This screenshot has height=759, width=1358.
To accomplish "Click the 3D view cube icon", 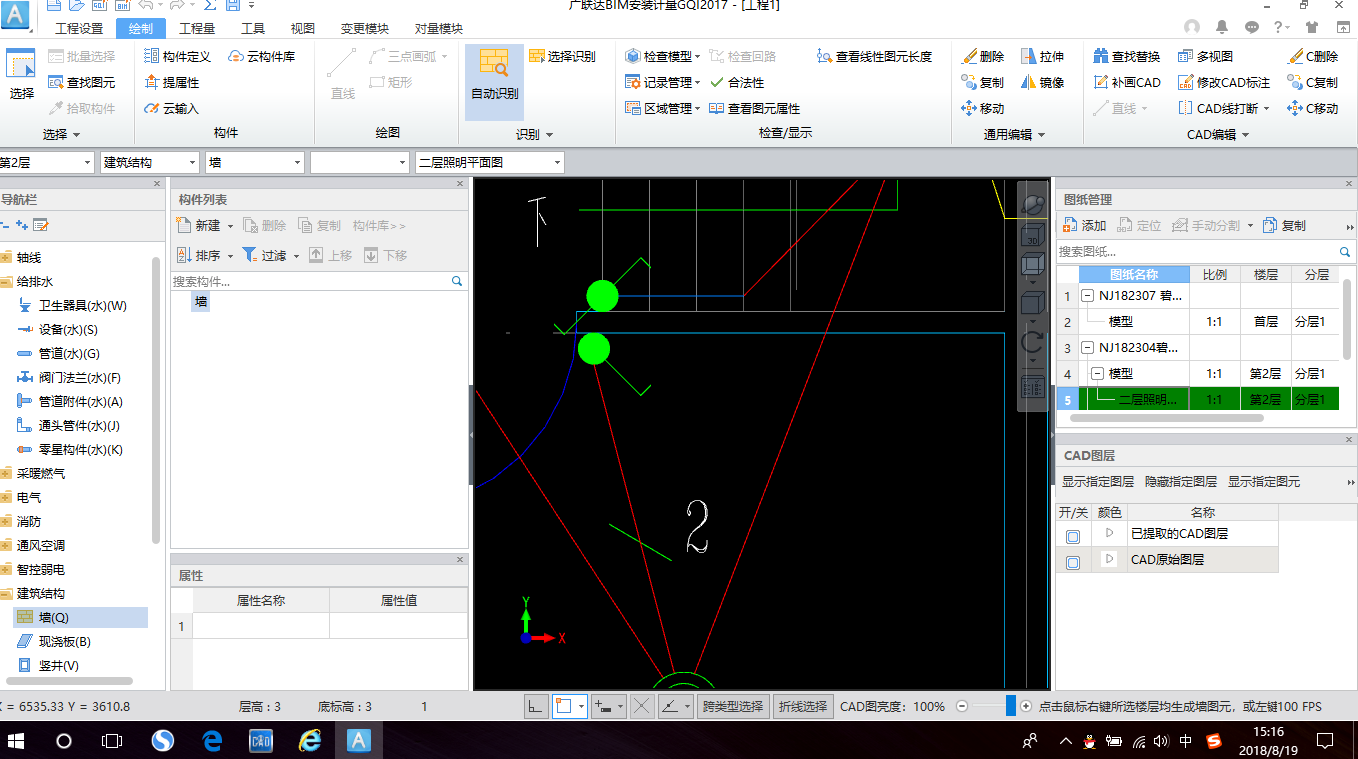I will (x=1032, y=236).
